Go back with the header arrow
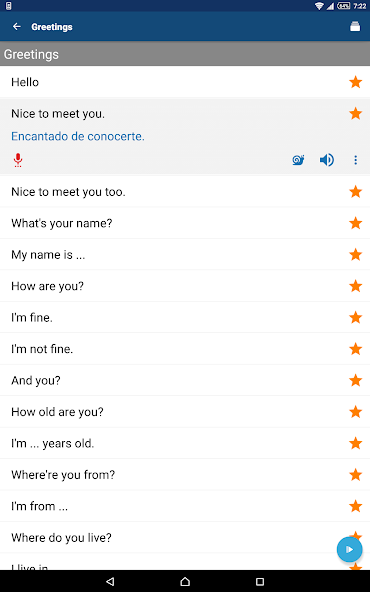The width and height of the screenshot is (370, 592). (17, 26)
